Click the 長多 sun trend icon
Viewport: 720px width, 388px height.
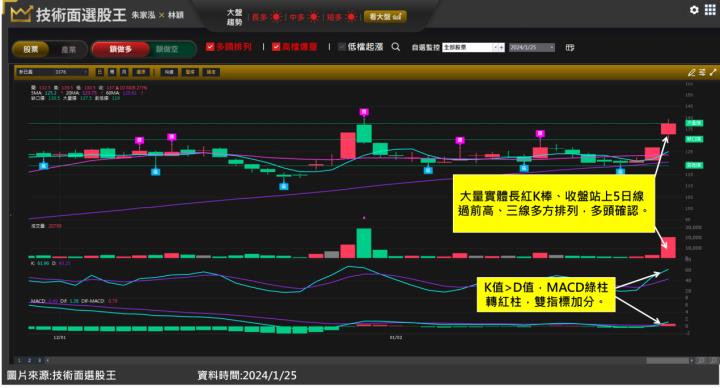point(276,17)
